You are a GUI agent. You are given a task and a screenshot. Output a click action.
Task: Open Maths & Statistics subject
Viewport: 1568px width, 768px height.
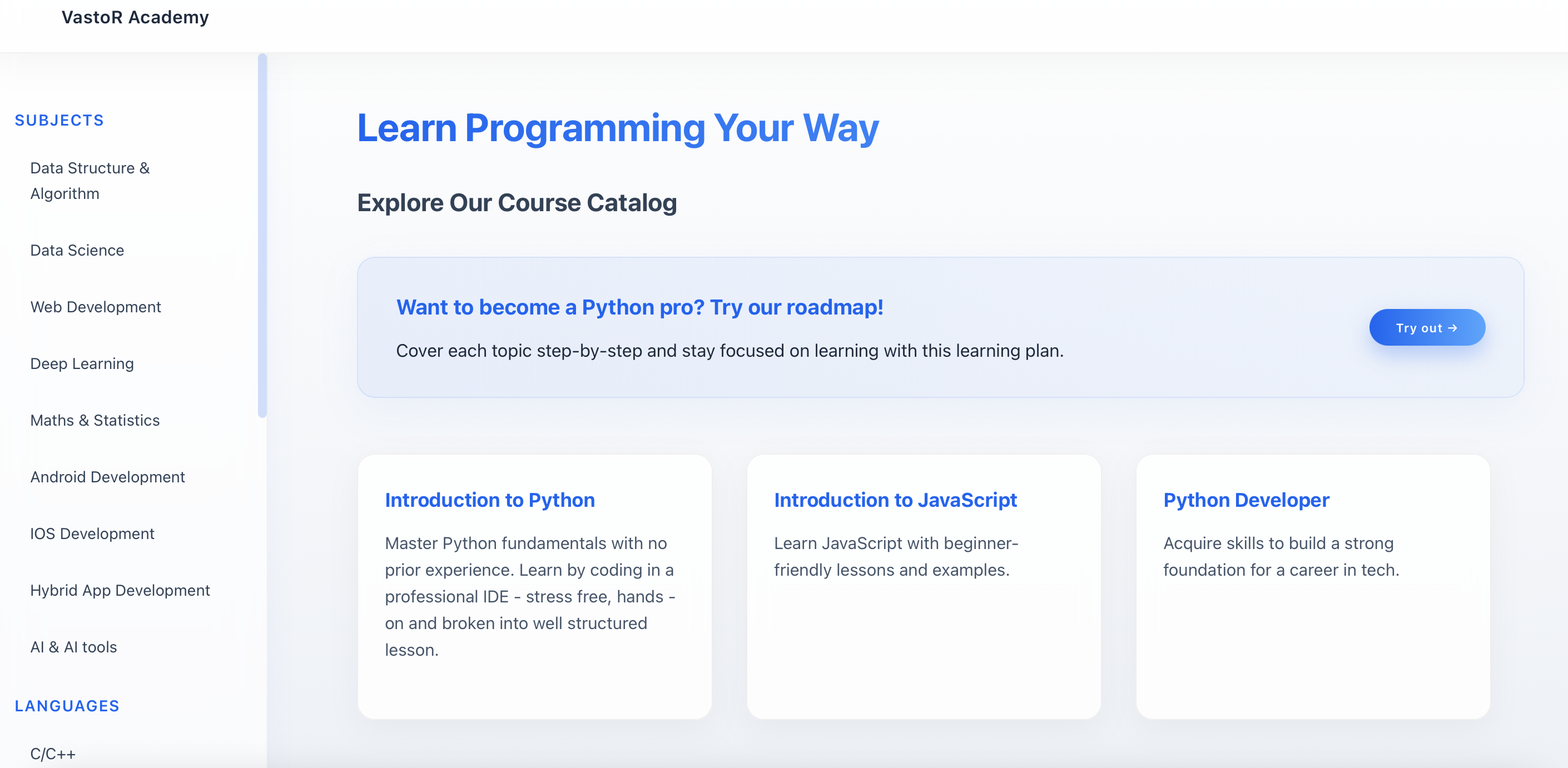coord(95,420)
